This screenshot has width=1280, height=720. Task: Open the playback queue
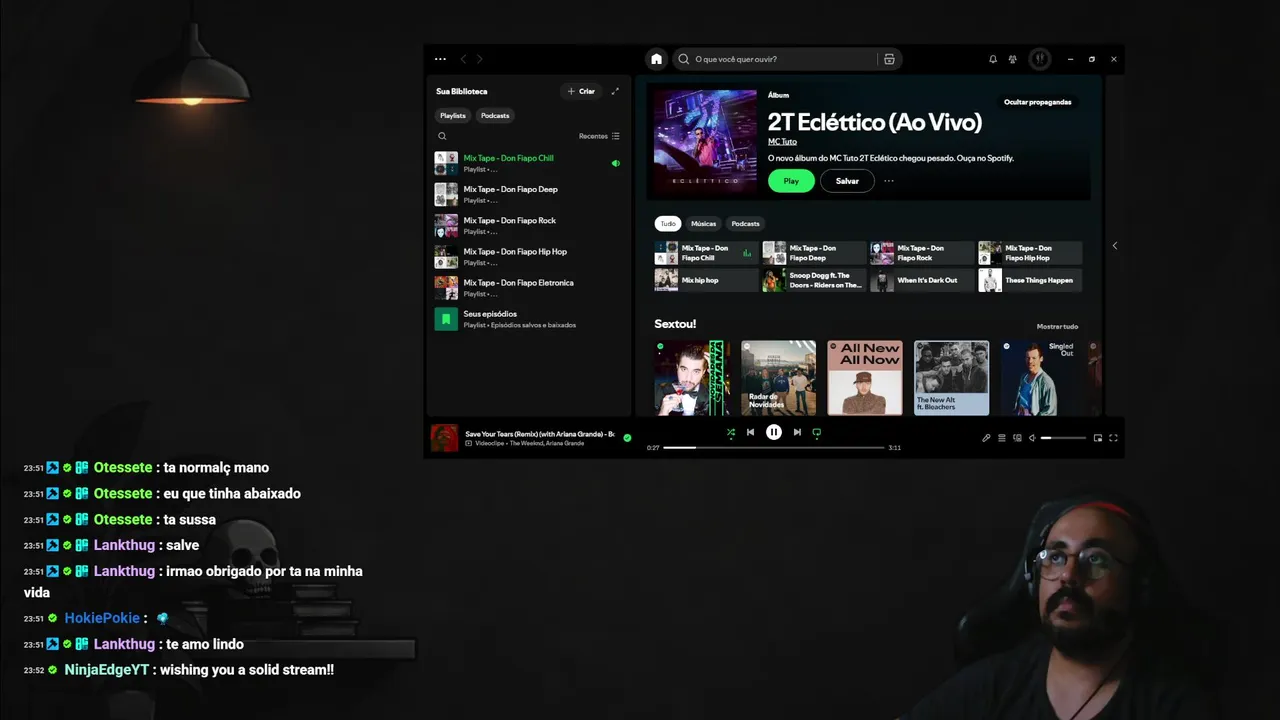(1002, 438)
